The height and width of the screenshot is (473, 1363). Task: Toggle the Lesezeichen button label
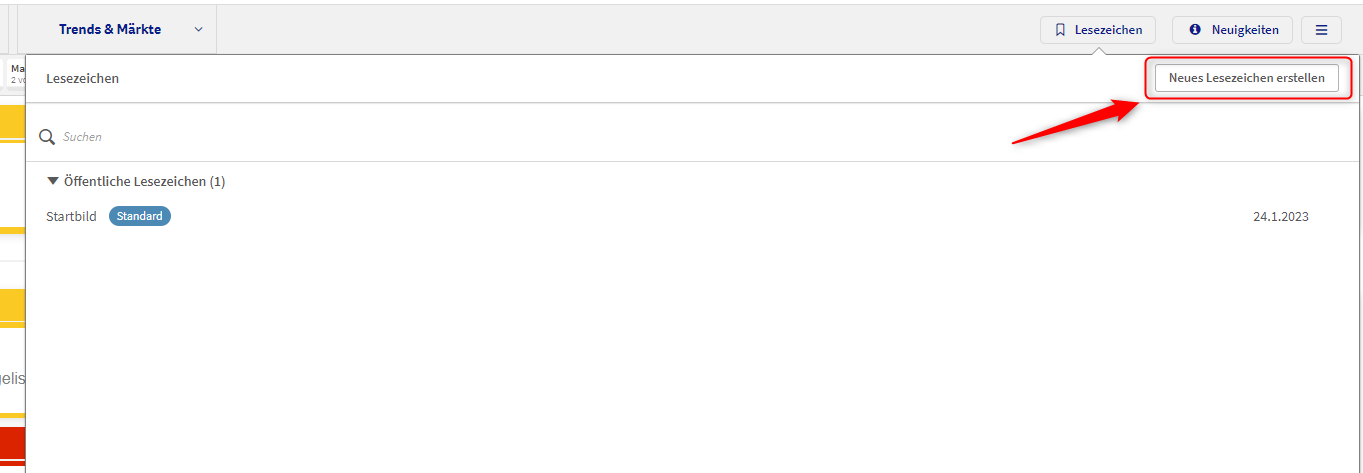1108,30
